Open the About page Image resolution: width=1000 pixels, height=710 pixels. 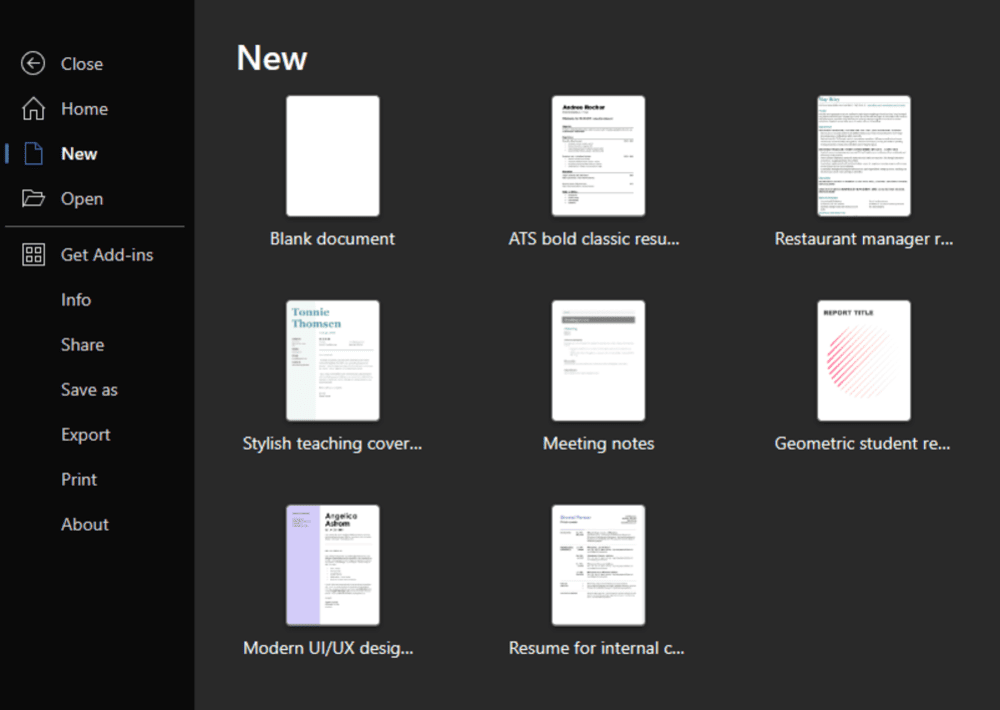point(85,524)
